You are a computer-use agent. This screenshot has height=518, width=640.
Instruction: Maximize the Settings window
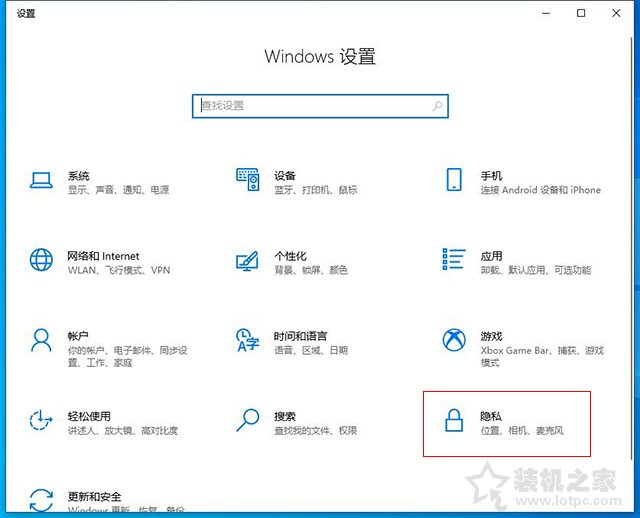[x=581, y=13]
